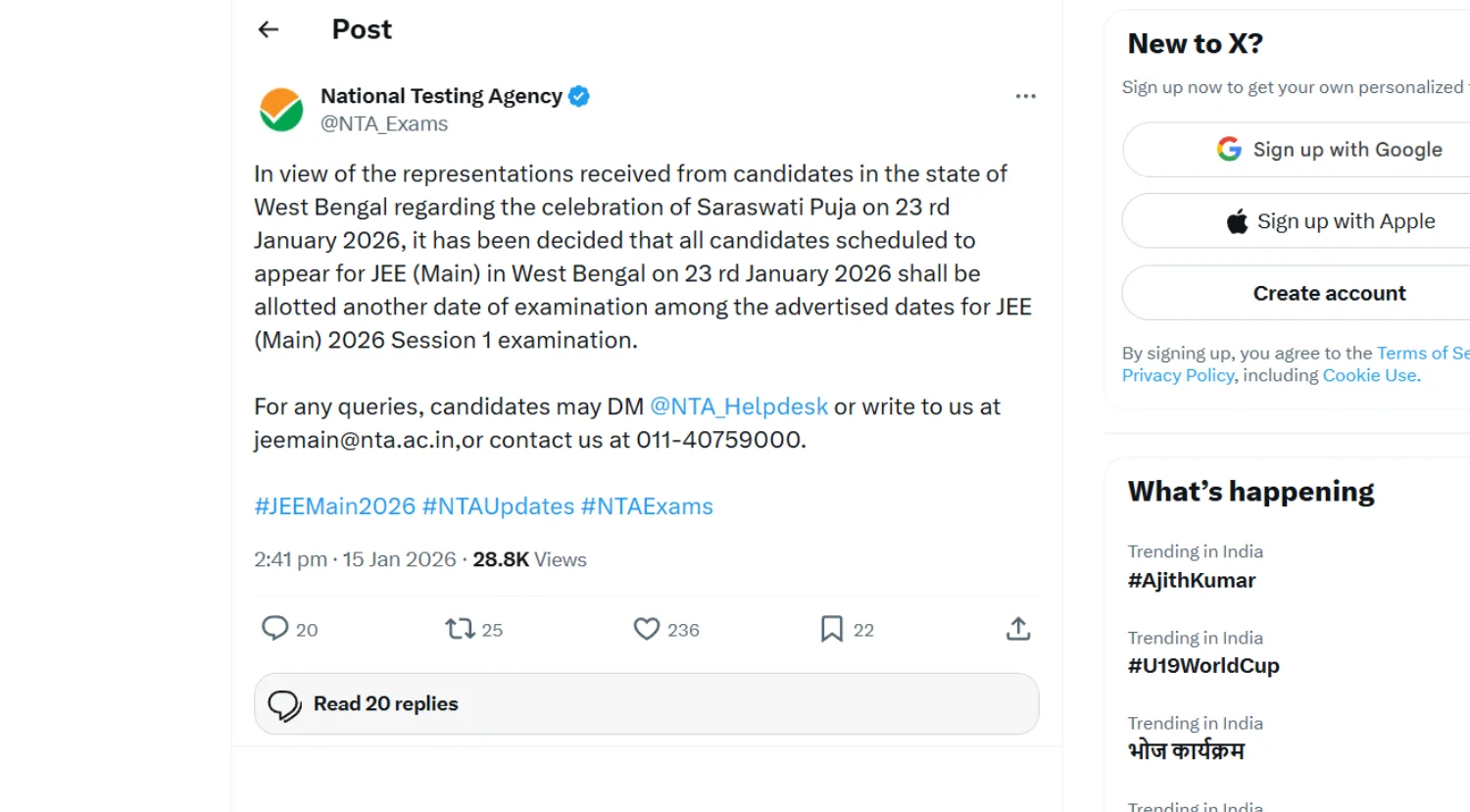Open the #JEEMain2026 hashtag

tap(334, 506)
